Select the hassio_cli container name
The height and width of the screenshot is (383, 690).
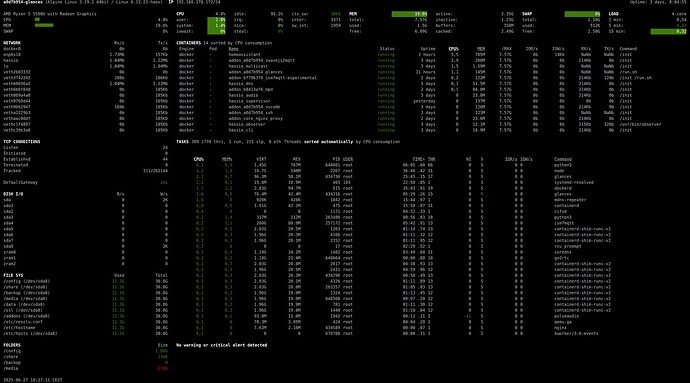tap(241, 130)
